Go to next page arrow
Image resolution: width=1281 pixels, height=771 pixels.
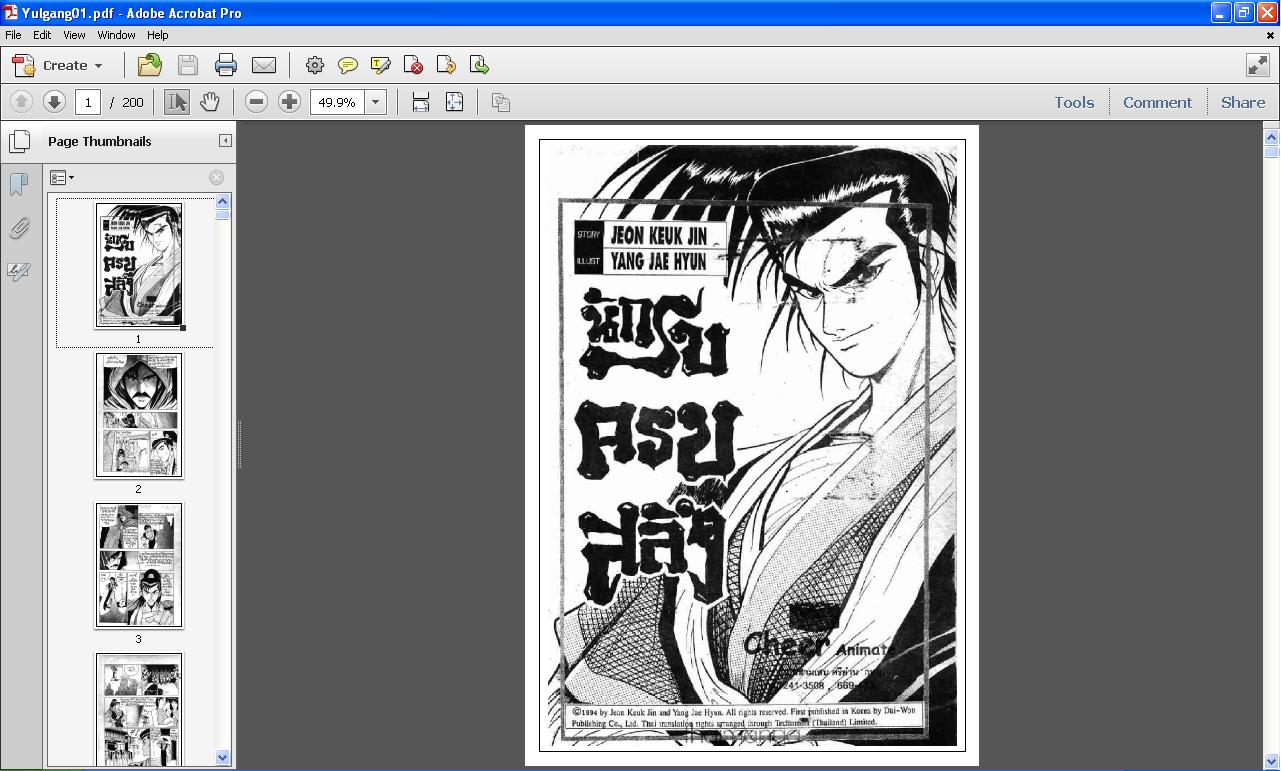coord(54,102)
